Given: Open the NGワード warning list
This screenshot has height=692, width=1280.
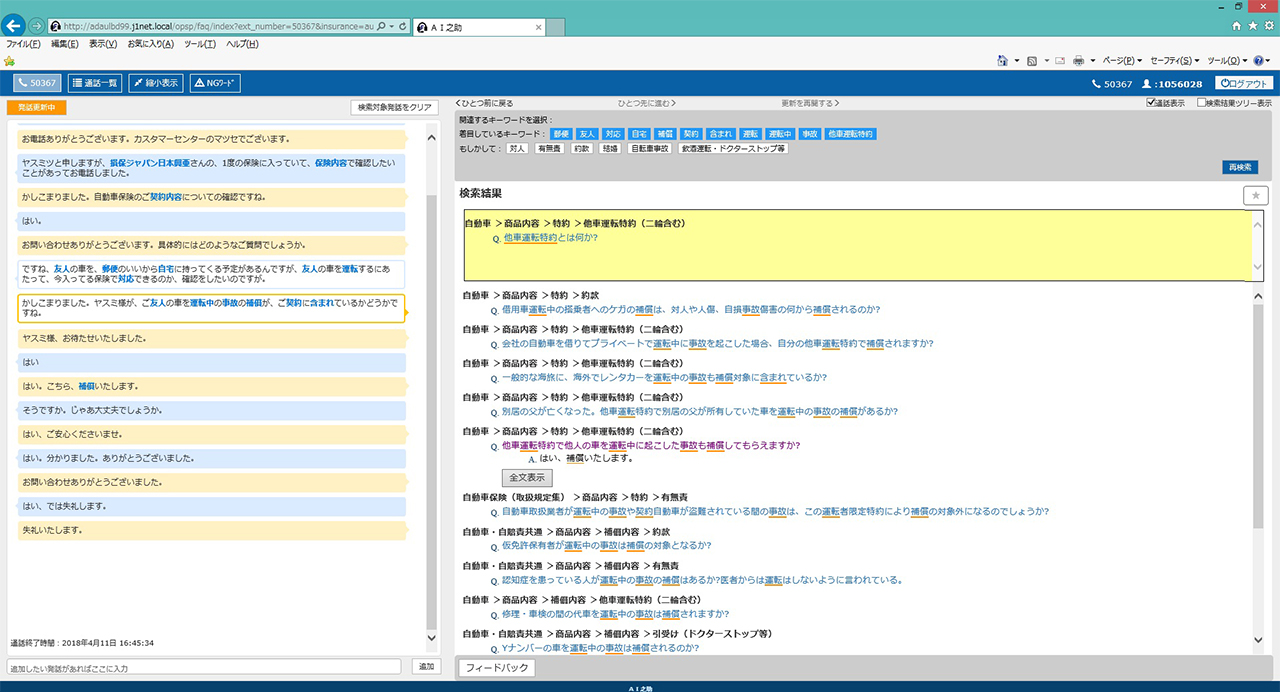Looking at the screenshot, I should click(216, 83).
